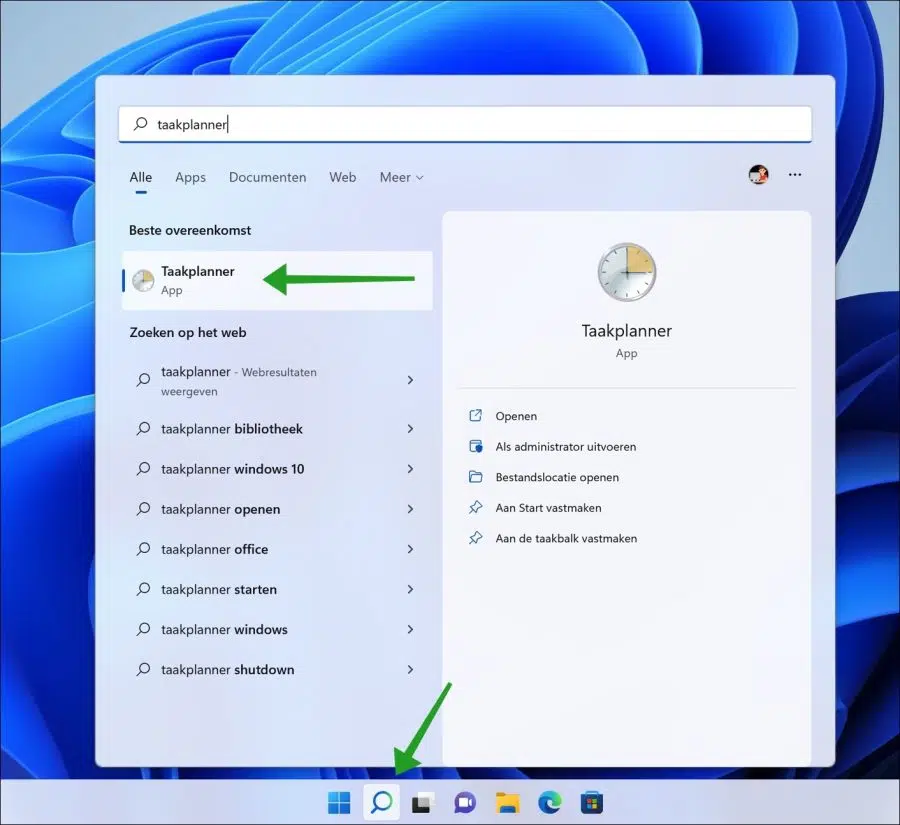Click the user profile avatar icon
This screenshot has height=825, width=900.
point(758,175)
